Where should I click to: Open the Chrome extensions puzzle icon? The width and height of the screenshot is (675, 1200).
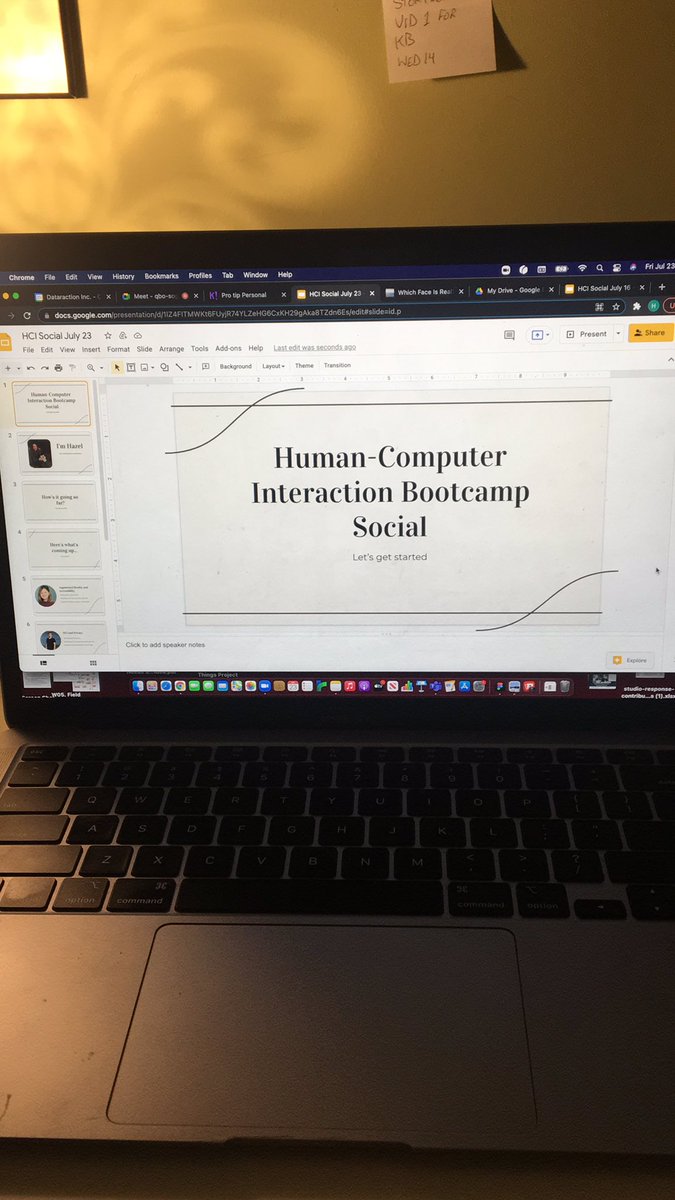(636, 307)
